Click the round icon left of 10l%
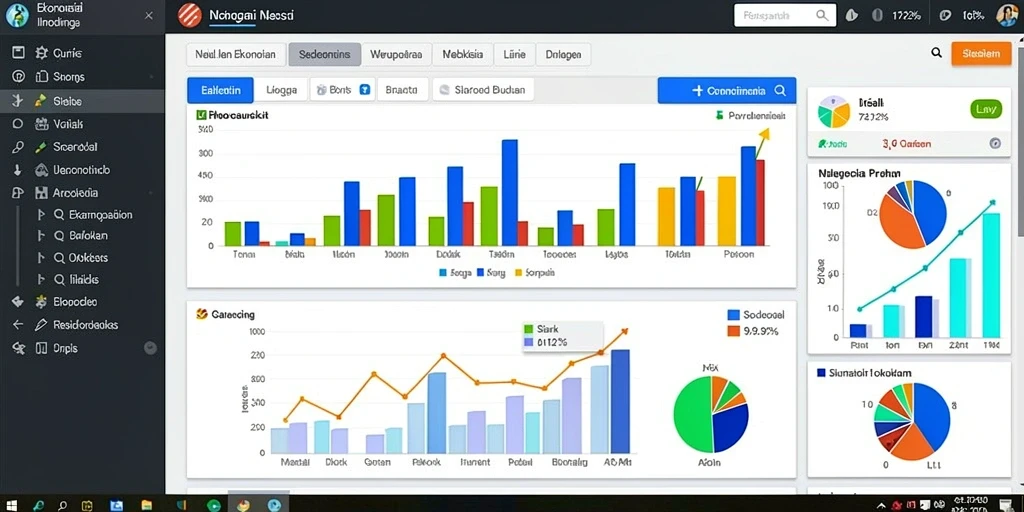The image size is (1024, 512). (944, 16)
